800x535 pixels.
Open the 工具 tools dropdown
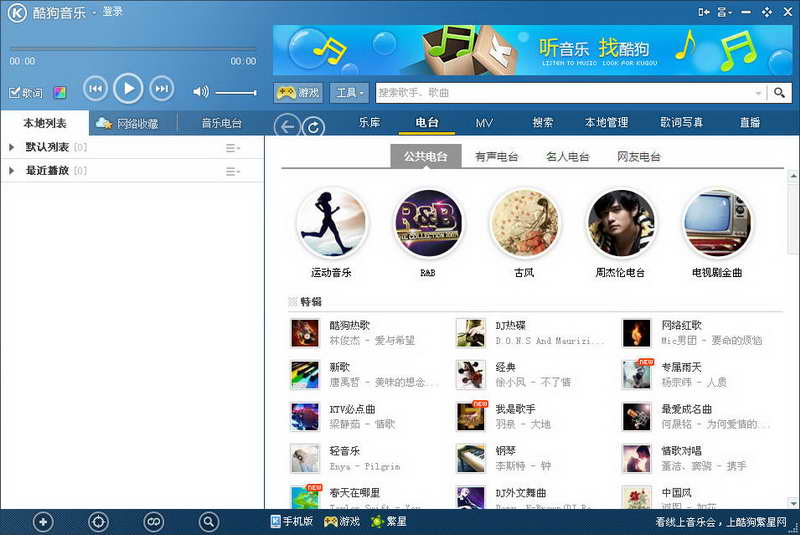pos(349,92)
